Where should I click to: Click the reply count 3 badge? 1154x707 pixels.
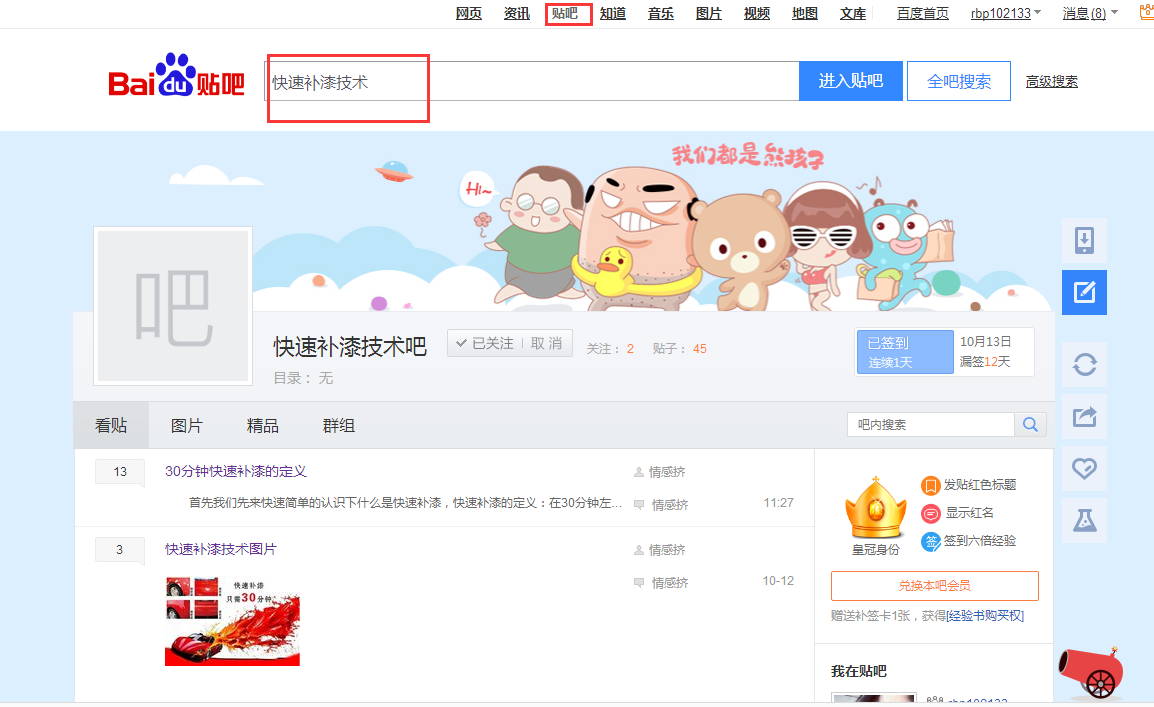[x=120, y=550]
